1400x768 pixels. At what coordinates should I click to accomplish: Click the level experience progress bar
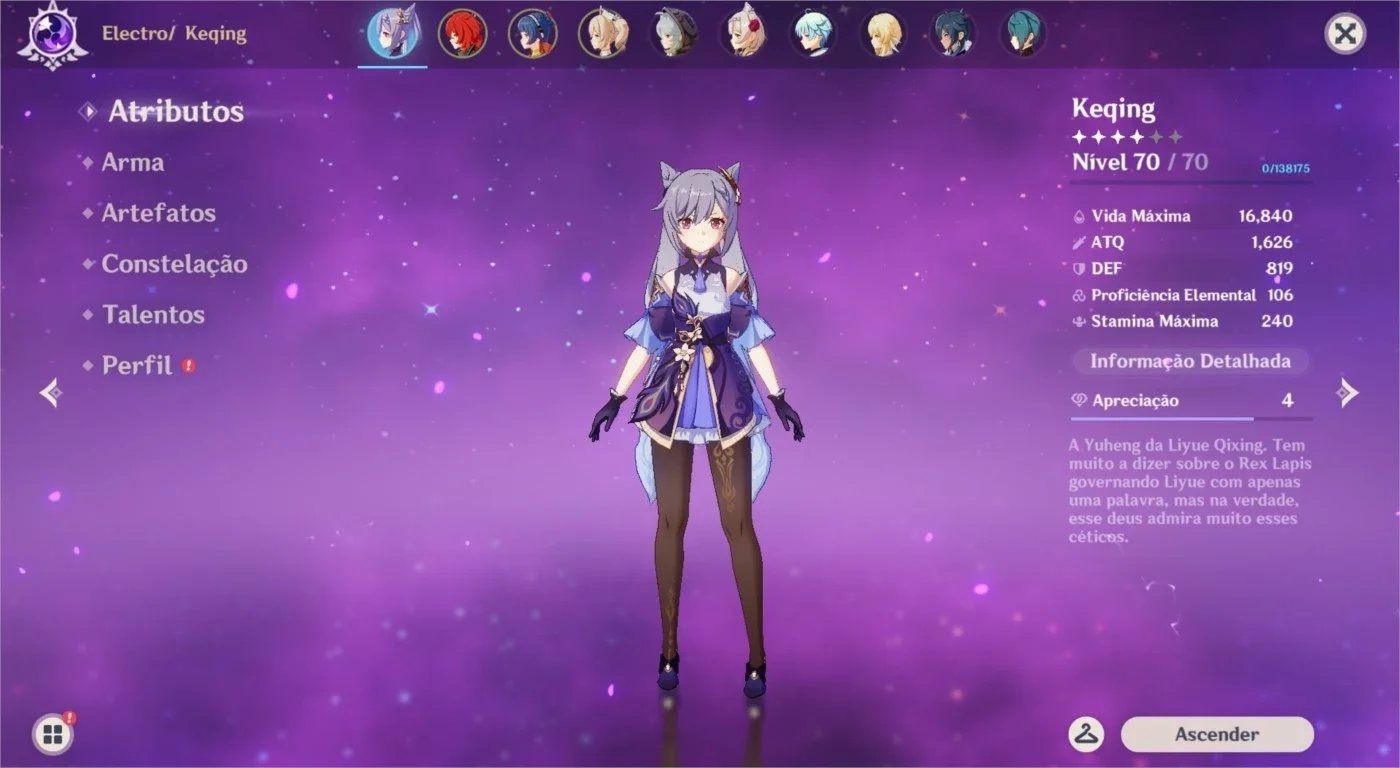click(x=1190, y=182)
